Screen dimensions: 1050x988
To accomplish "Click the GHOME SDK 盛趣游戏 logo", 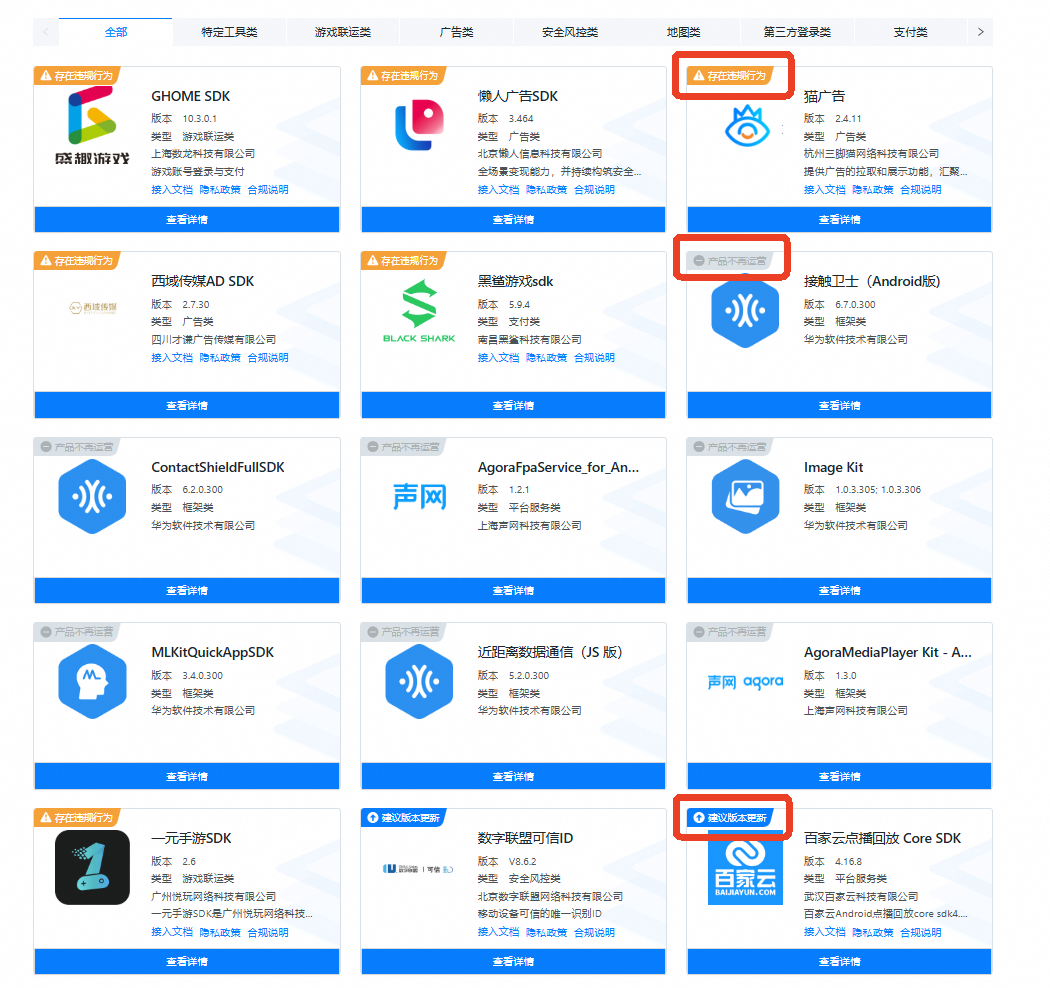I will (x=92, y=126).
